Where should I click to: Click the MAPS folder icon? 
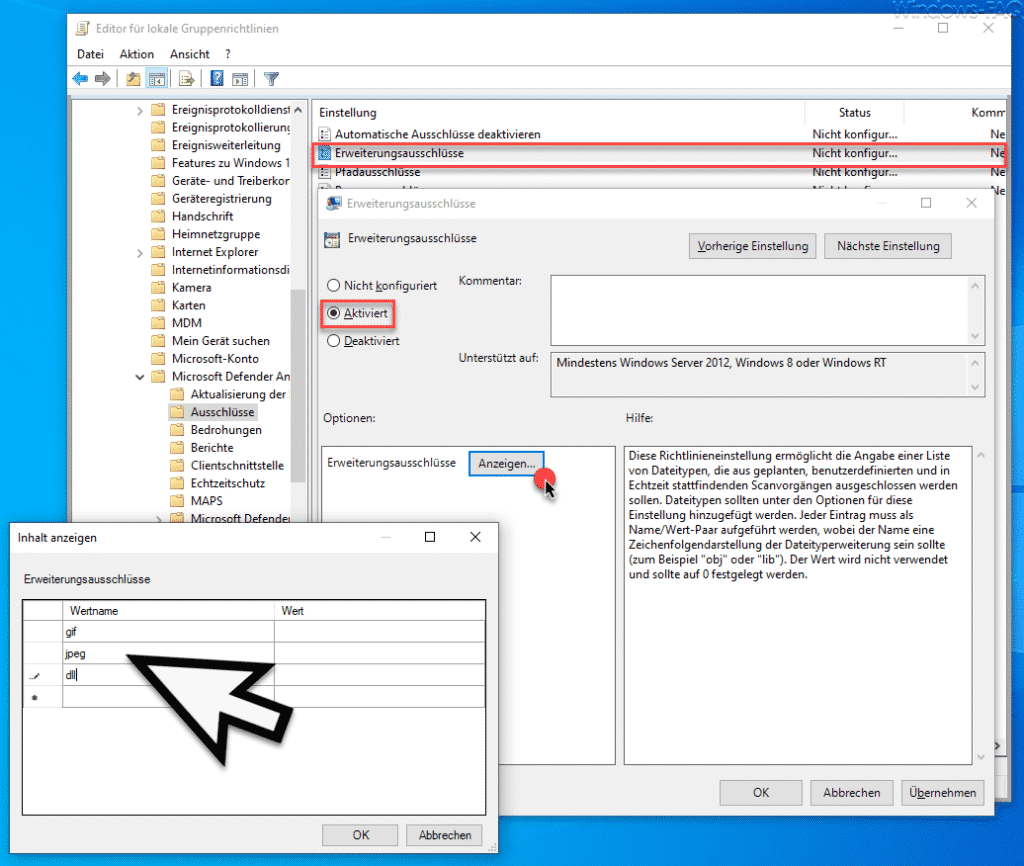coord(177,501)
